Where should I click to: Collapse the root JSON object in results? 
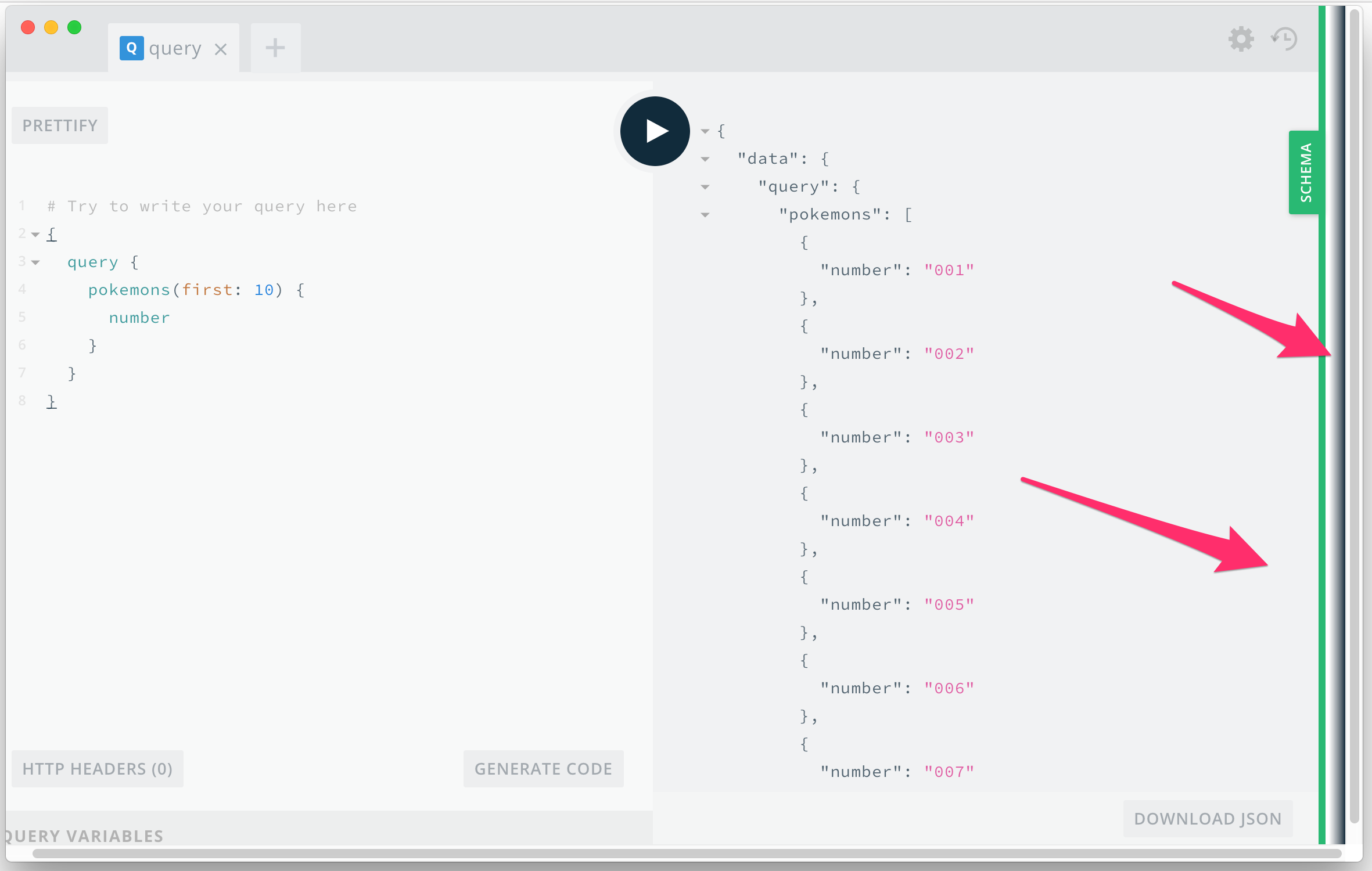[x=705, y=131]
